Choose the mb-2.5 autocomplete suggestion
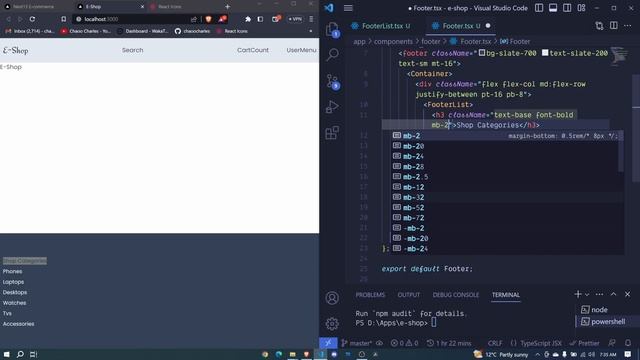Viewport: 640px width, 360px height. tap(507, 177)
